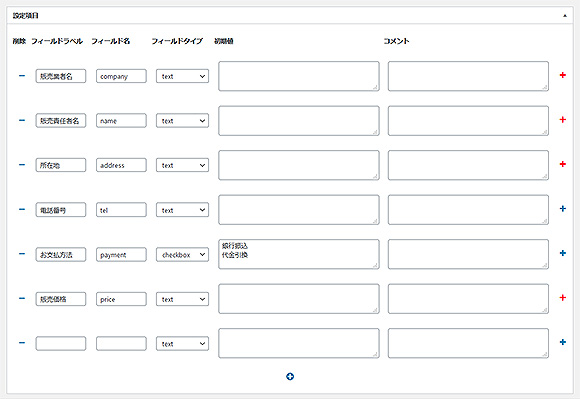Click the plus icon on company row
This screenshot has height=399, width=580.
coord(563,75)
